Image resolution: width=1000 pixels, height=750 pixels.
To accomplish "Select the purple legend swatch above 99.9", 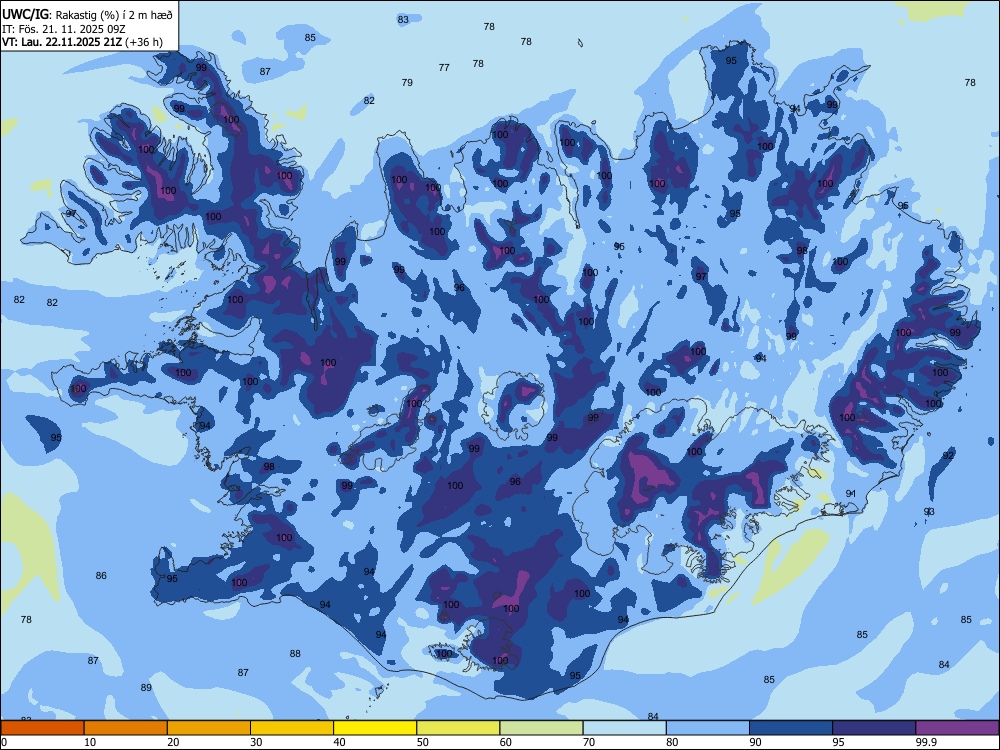I will [x=957, y=728].
